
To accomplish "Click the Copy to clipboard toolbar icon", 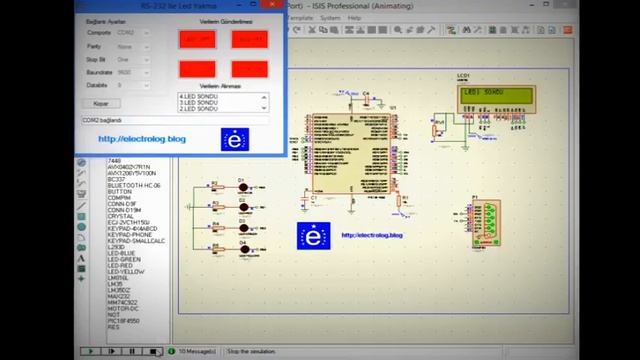I will click(x=323, y=30).
